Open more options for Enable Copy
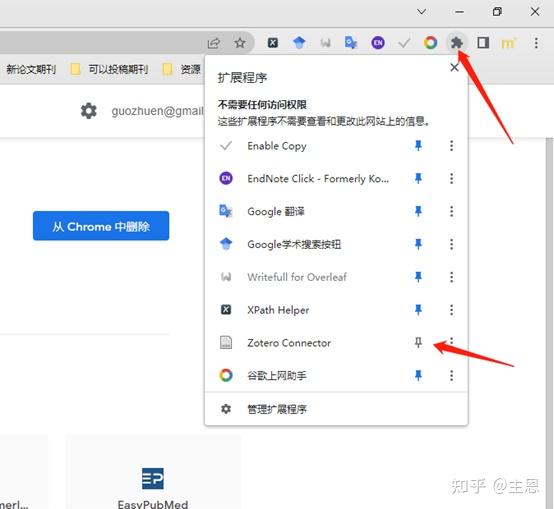 451,146
